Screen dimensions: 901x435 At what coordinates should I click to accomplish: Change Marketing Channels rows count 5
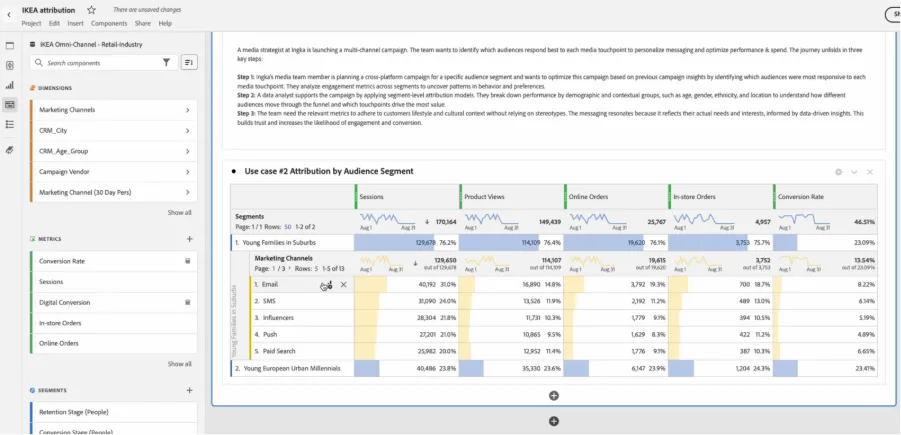pyautogui.click(x=317, y=268)
